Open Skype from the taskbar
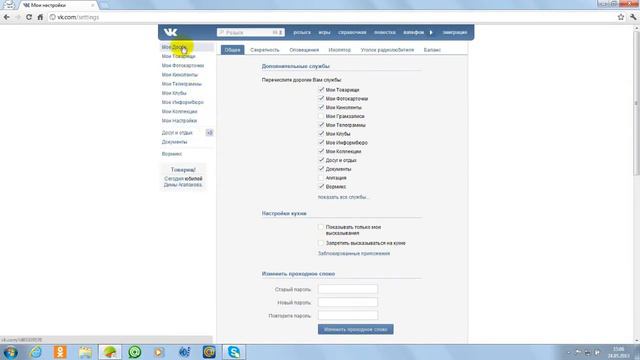Viewport: 640px width, 360px height. (x=234, y=352)
